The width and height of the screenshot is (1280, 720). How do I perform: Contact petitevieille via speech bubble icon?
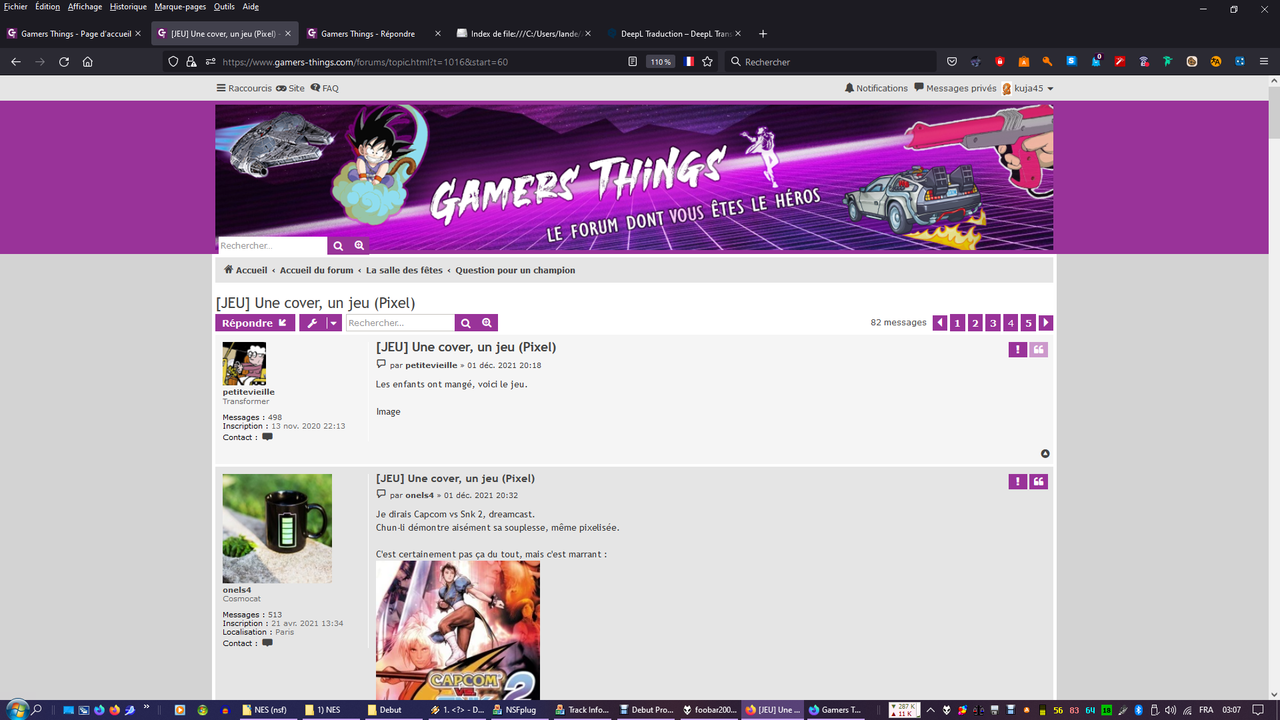[x=267, y=437]
